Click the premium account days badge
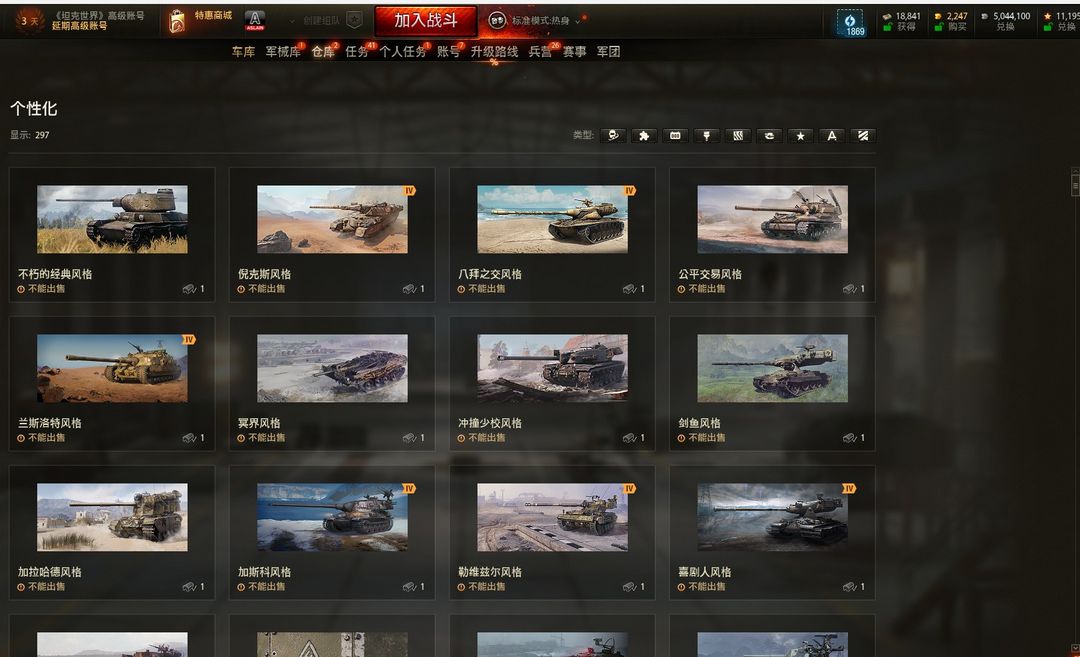The image size is (1080, 657). click(29, 21)
